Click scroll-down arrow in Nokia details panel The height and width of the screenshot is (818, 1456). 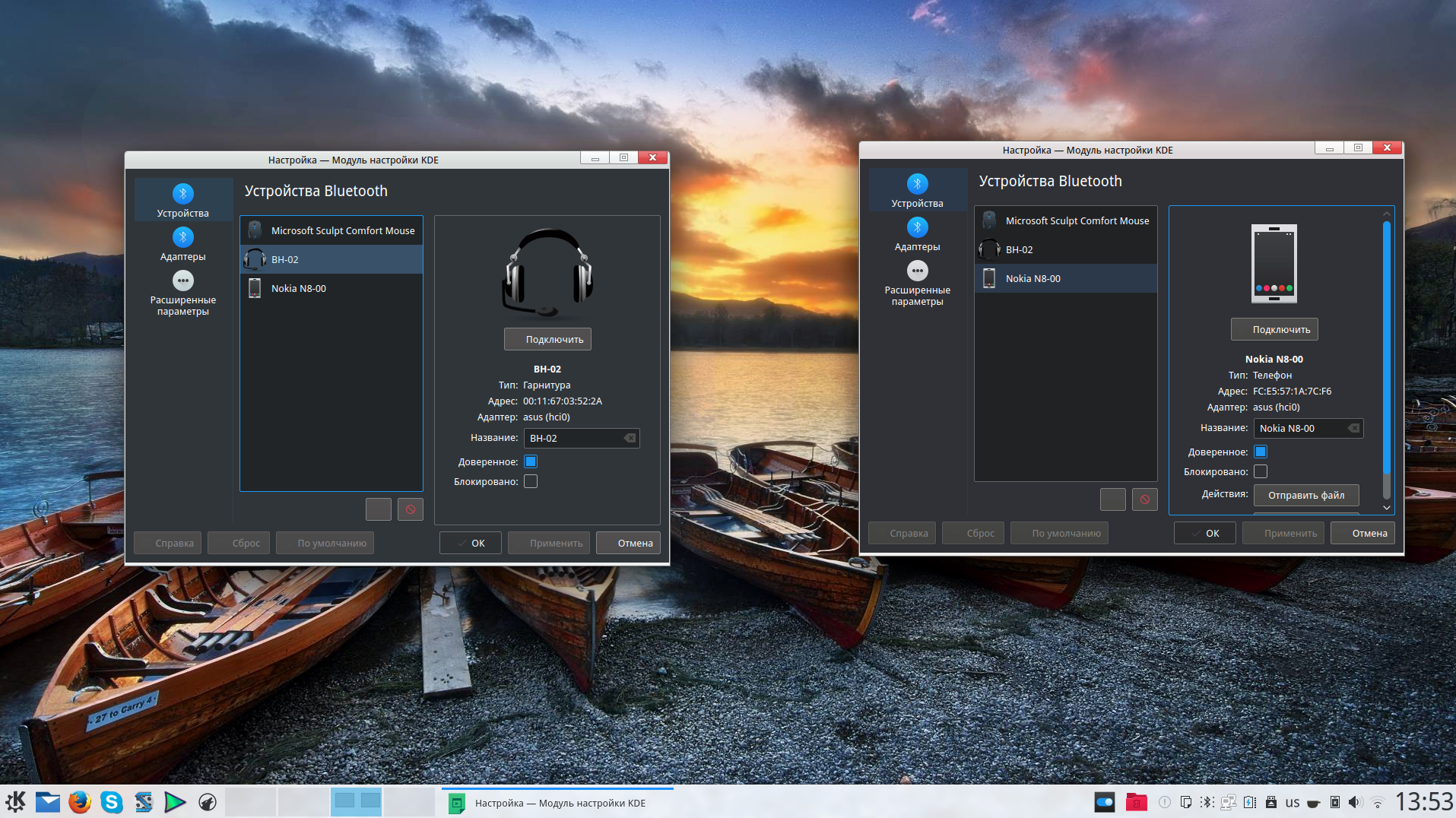[1386, 507]
